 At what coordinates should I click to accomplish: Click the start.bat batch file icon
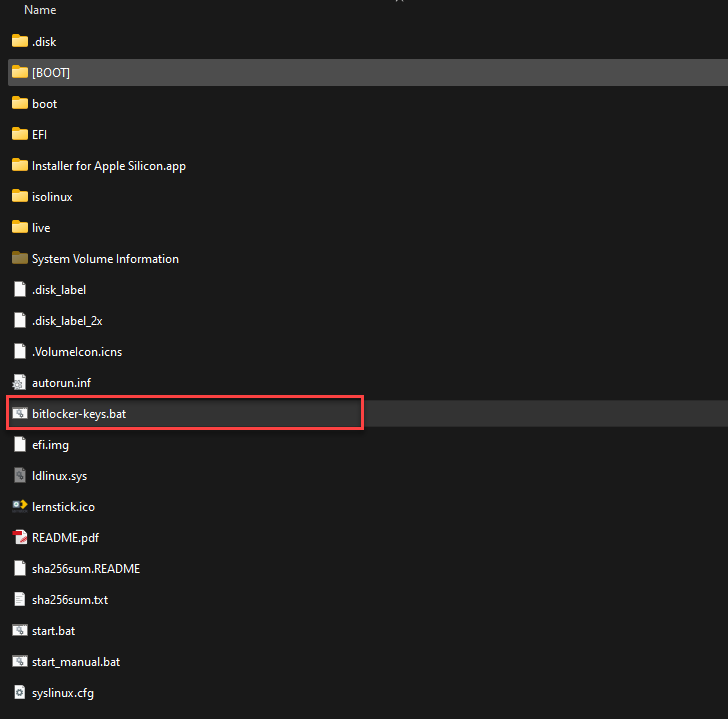tap(19, 631)
